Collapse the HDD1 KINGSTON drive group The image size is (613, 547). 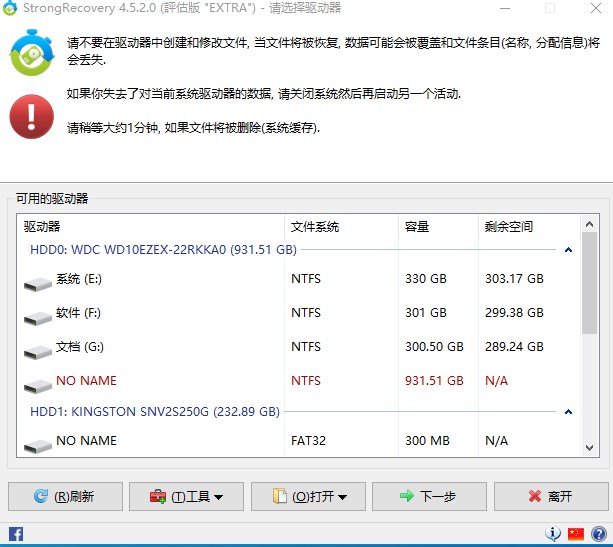click(x=569, y=412)
